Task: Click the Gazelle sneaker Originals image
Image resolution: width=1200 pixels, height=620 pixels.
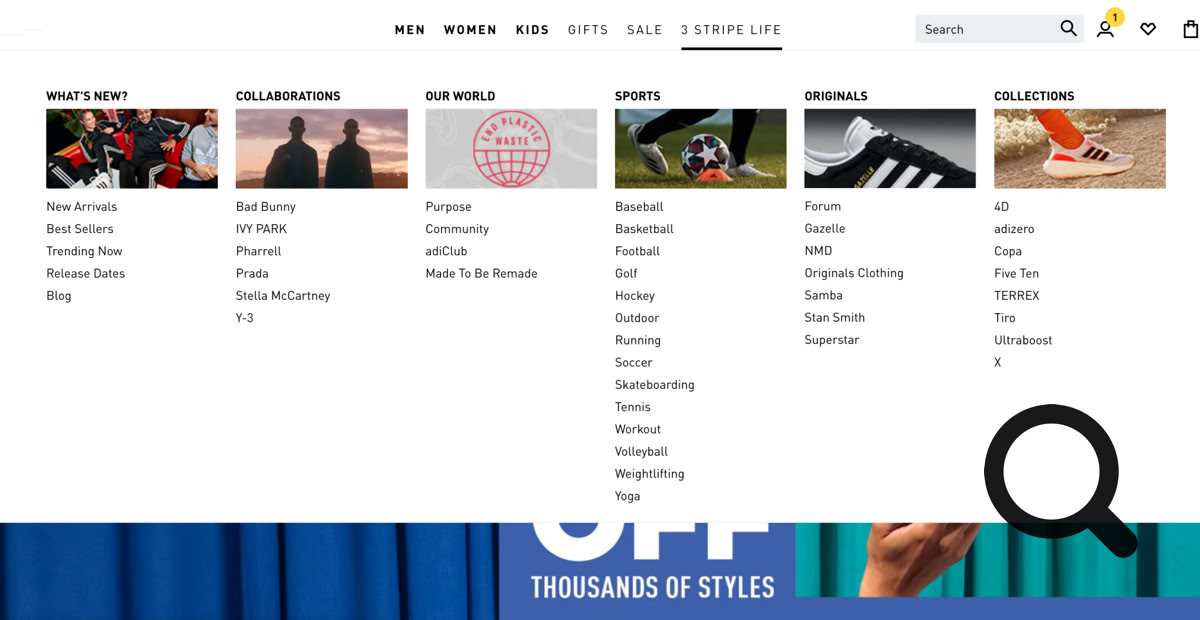Action: 889,149
